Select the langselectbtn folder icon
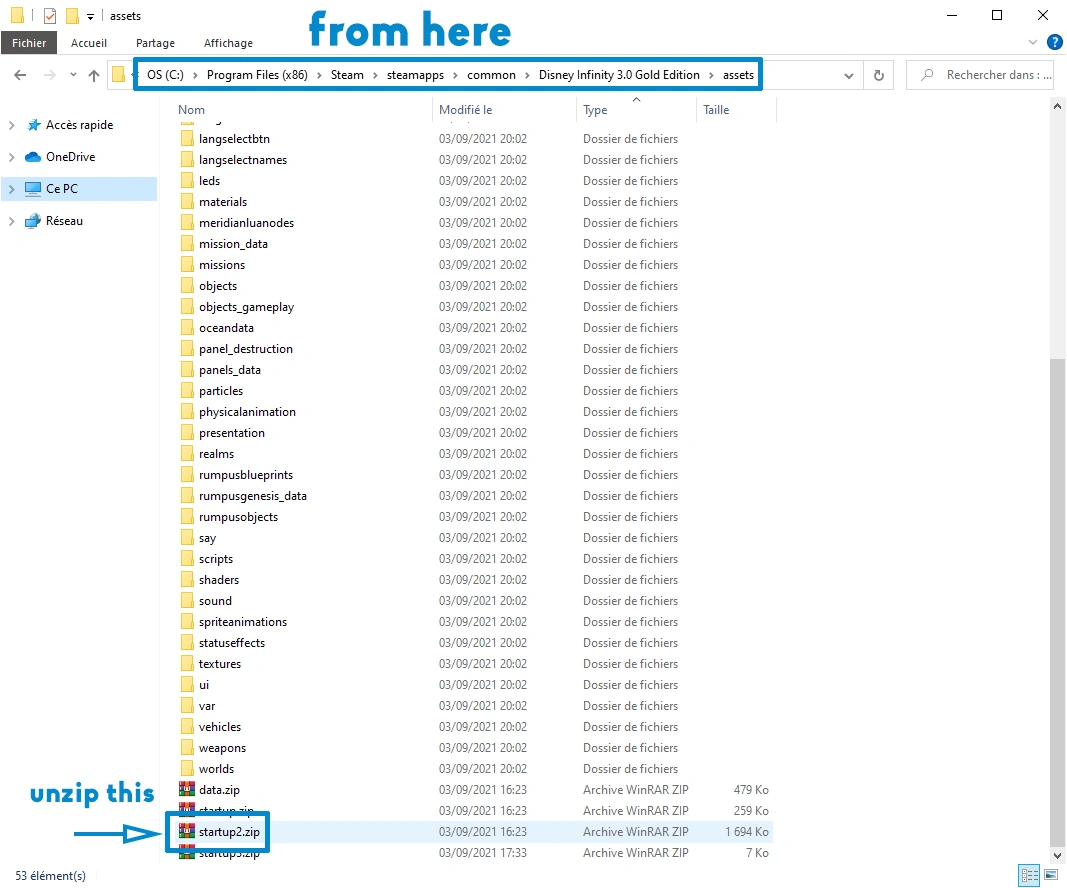 point(187,139)
